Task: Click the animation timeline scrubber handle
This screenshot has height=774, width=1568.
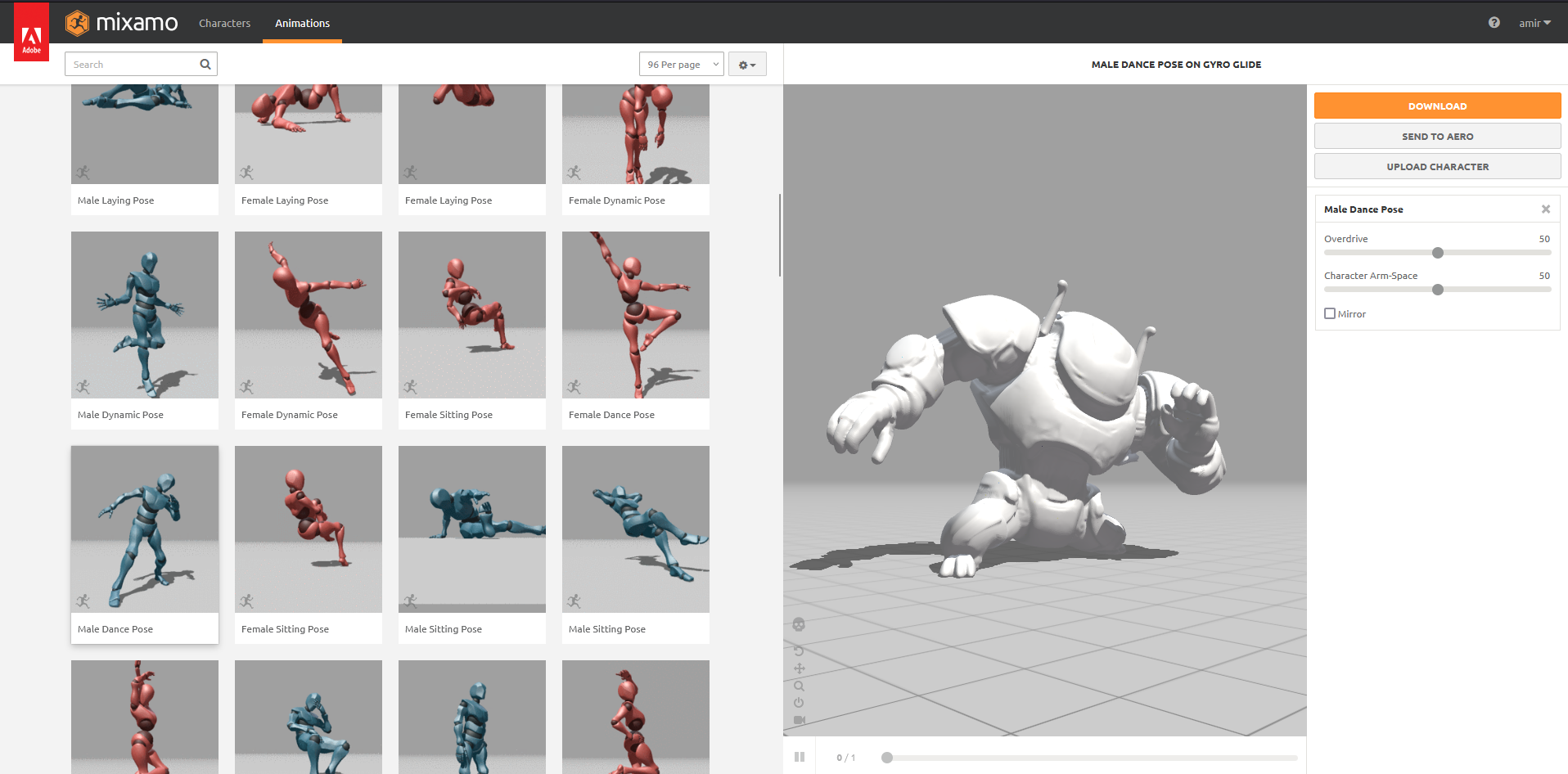Action: (x=887, y=758)
